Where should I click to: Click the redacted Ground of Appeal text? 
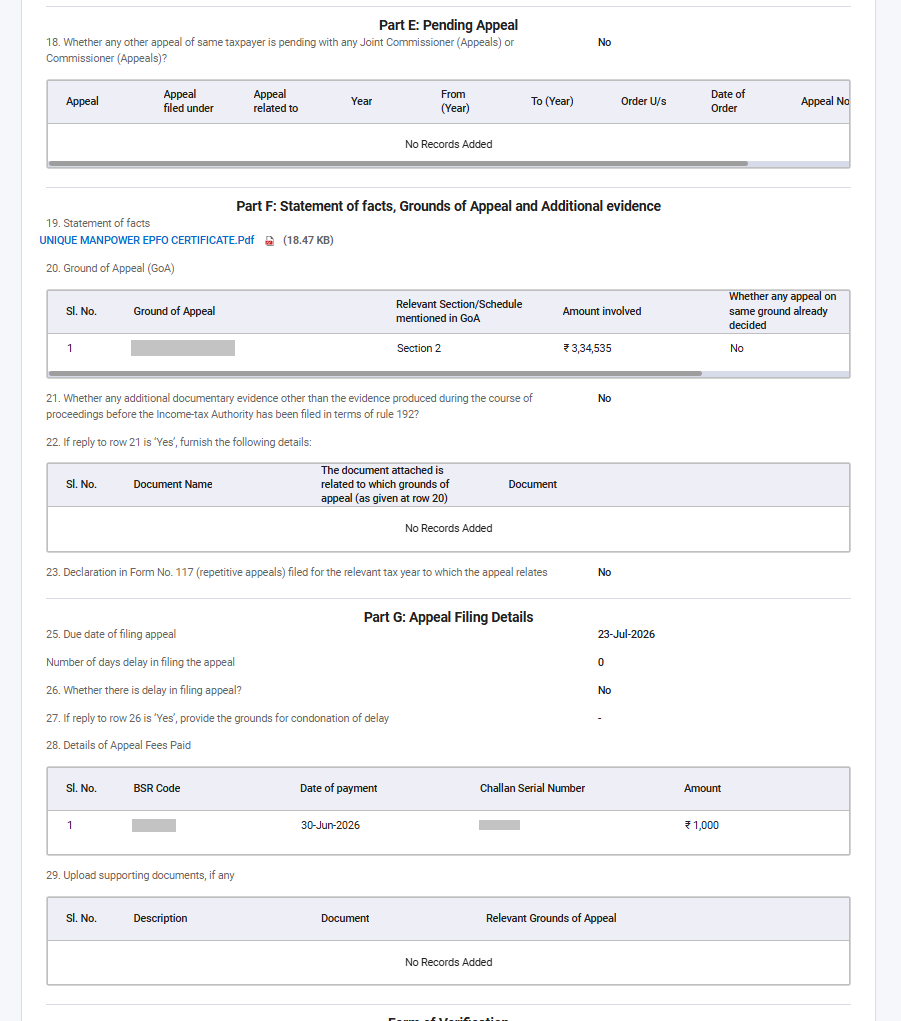(x=183, y=348)
